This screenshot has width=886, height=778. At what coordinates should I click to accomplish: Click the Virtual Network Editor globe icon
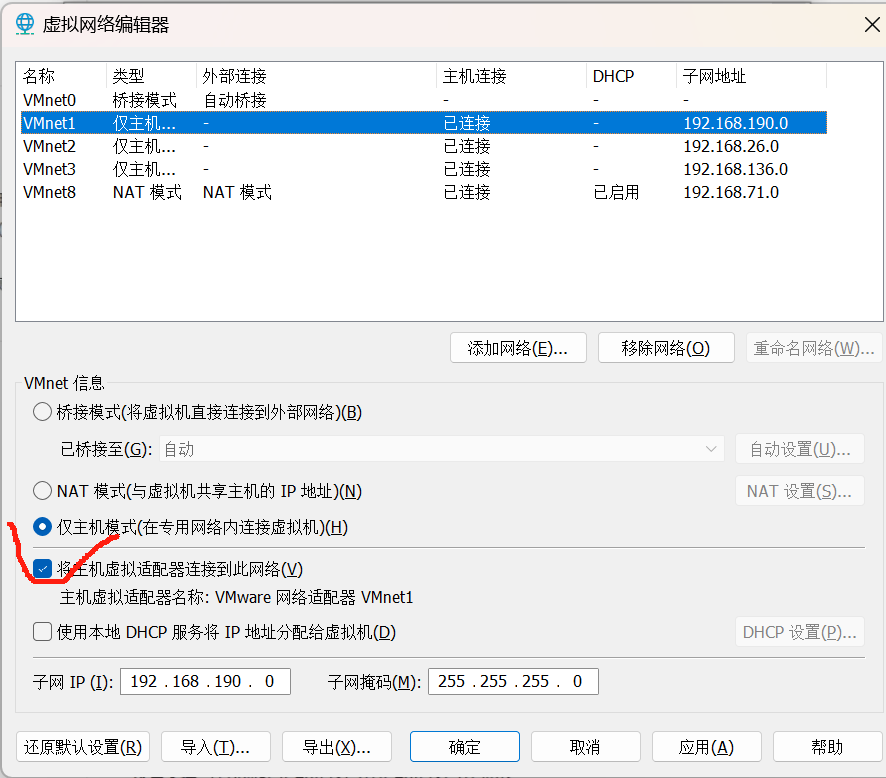pyautogui.click(x=25, y=24)
